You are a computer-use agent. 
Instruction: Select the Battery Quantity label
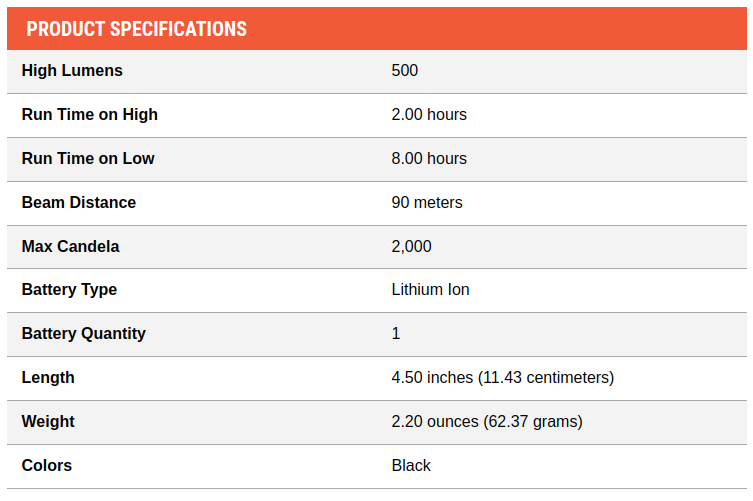[84, 334]
